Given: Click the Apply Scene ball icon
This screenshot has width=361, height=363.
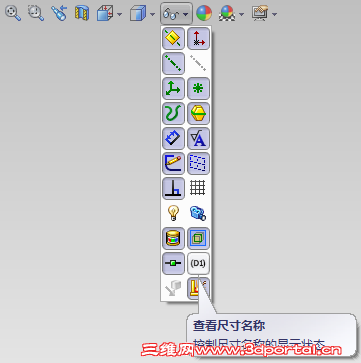Looking at the screenshot, I should coord(227,14).
